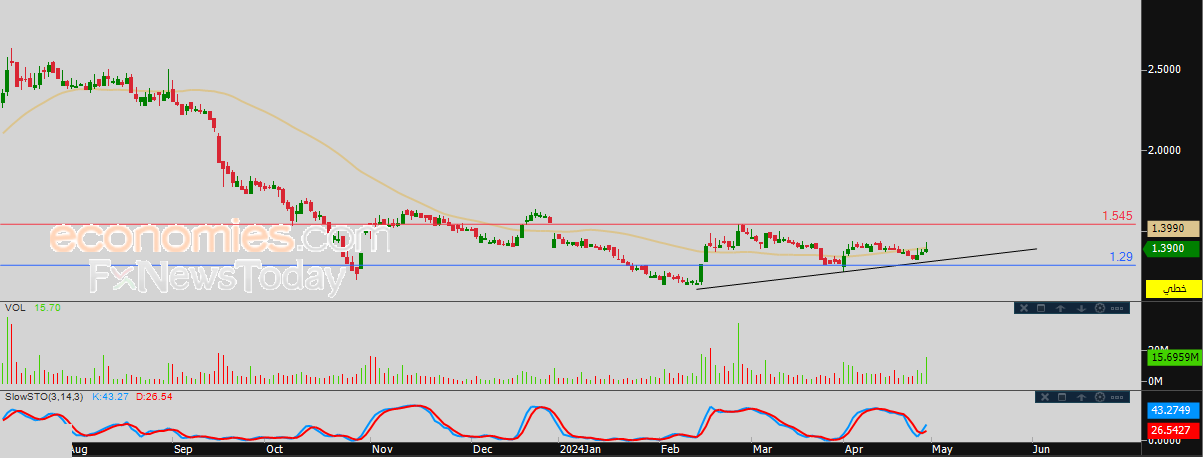Expand more options for SlowSTO panel
The height and width of the screenshot is (458, 1203).
click(1117, 397)
